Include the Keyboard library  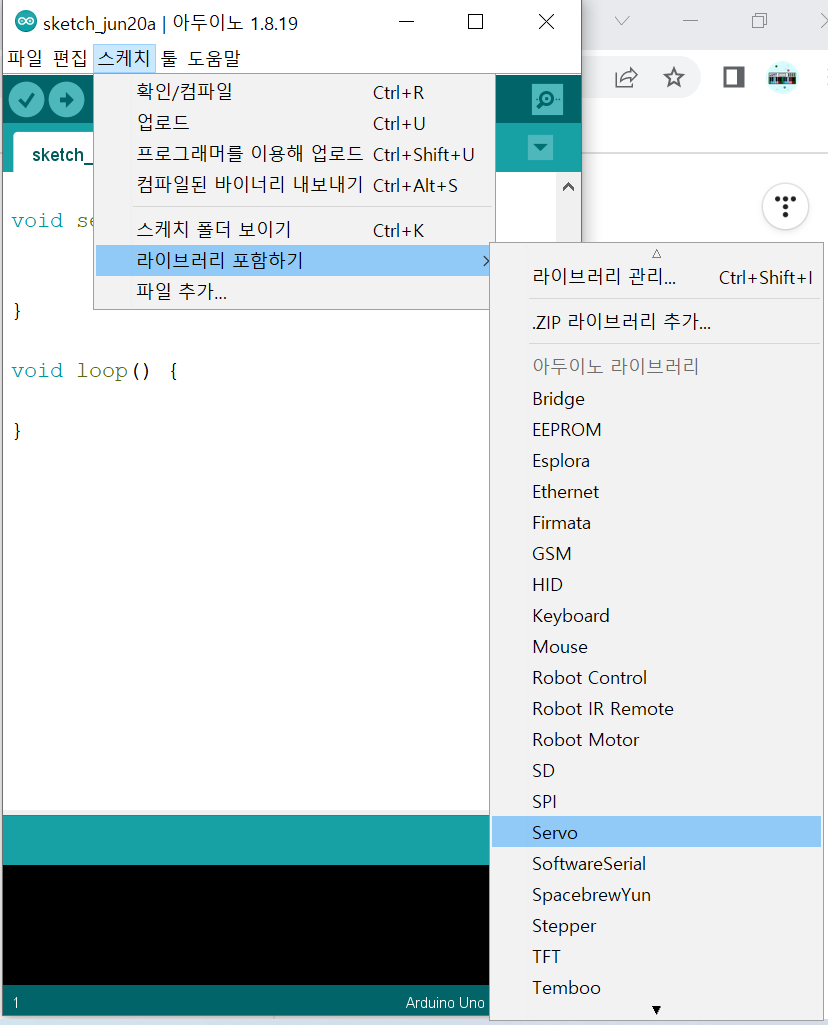(656, 616)
